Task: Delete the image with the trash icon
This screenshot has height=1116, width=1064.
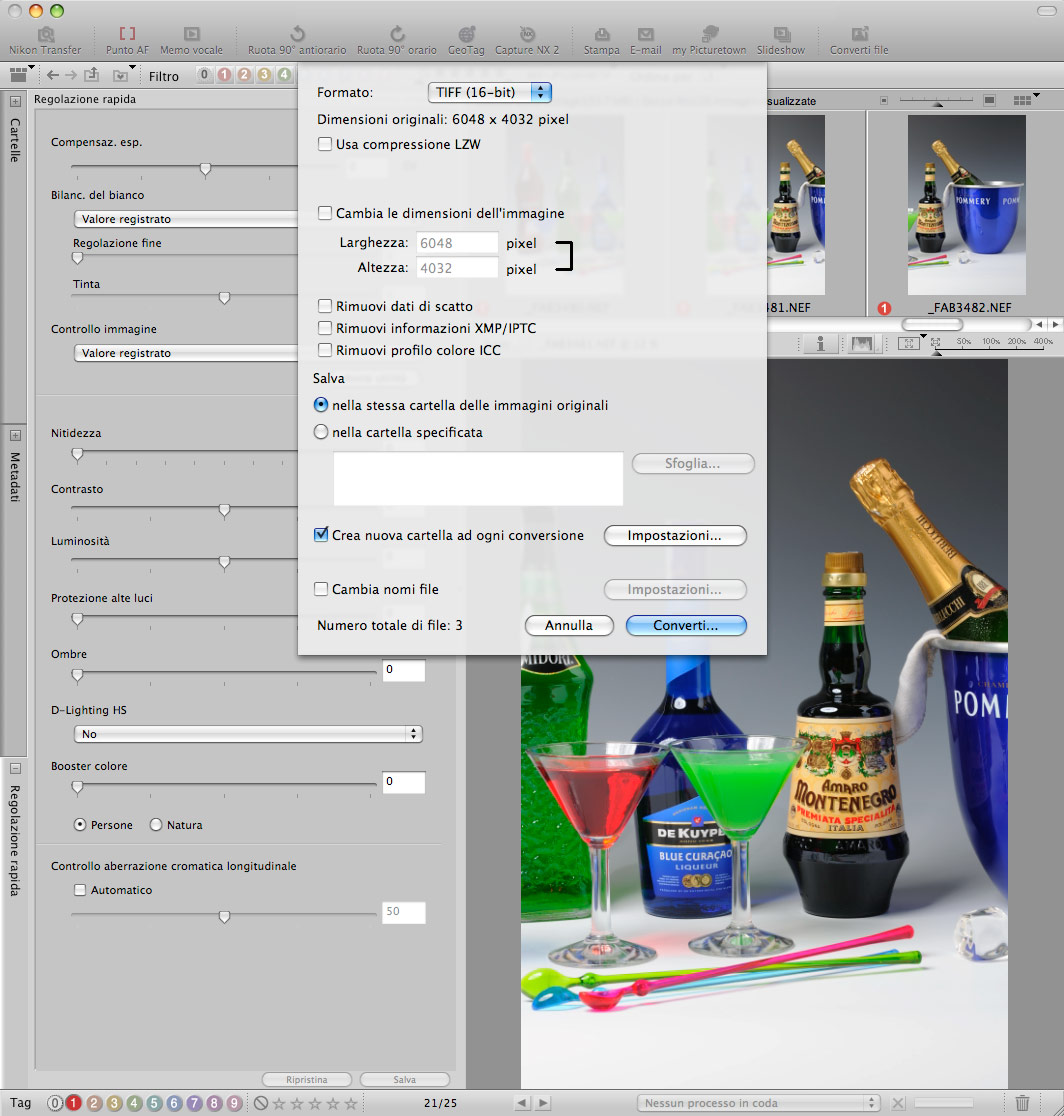Action: 1022,1103
